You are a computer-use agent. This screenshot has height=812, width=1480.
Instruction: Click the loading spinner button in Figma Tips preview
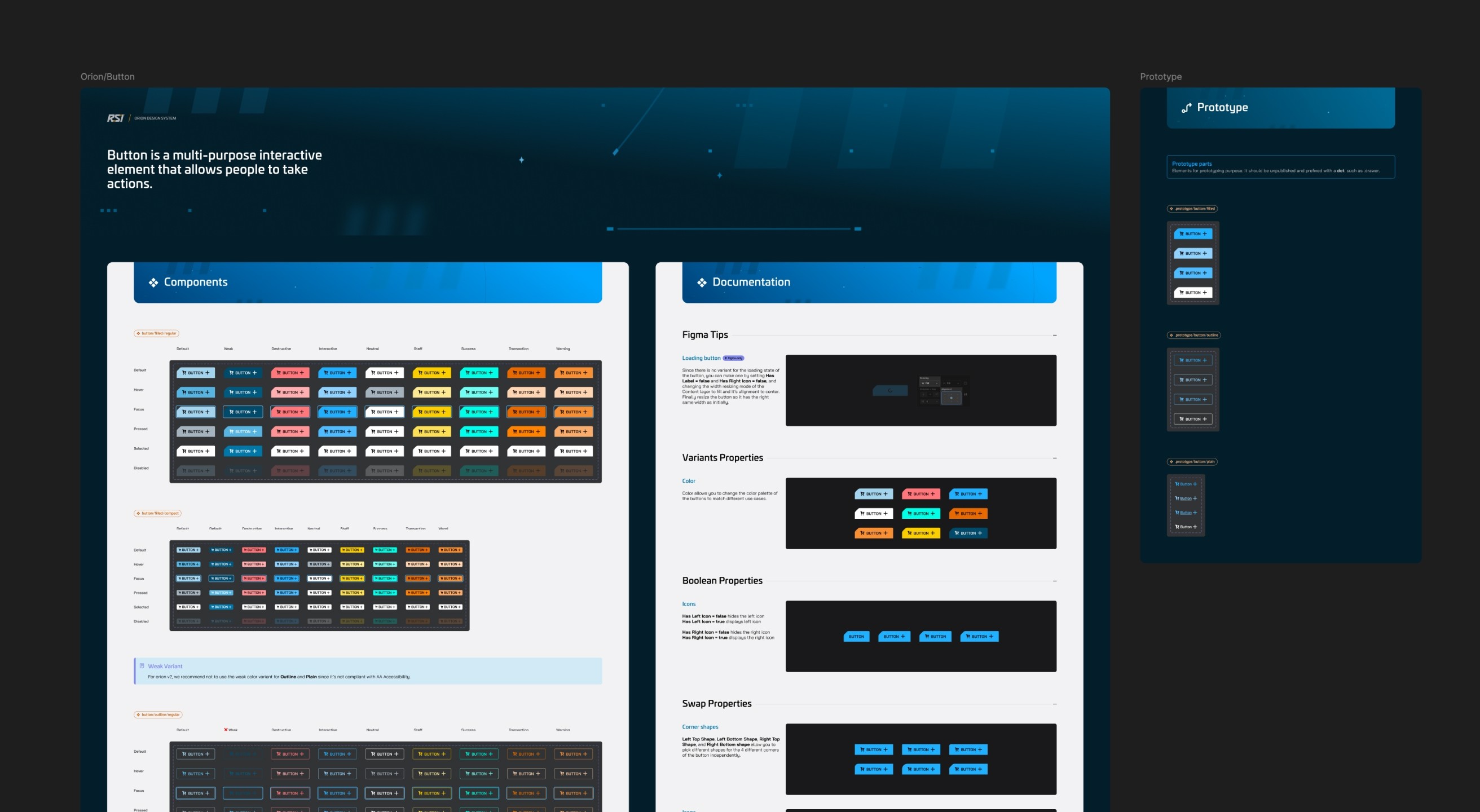890,391
